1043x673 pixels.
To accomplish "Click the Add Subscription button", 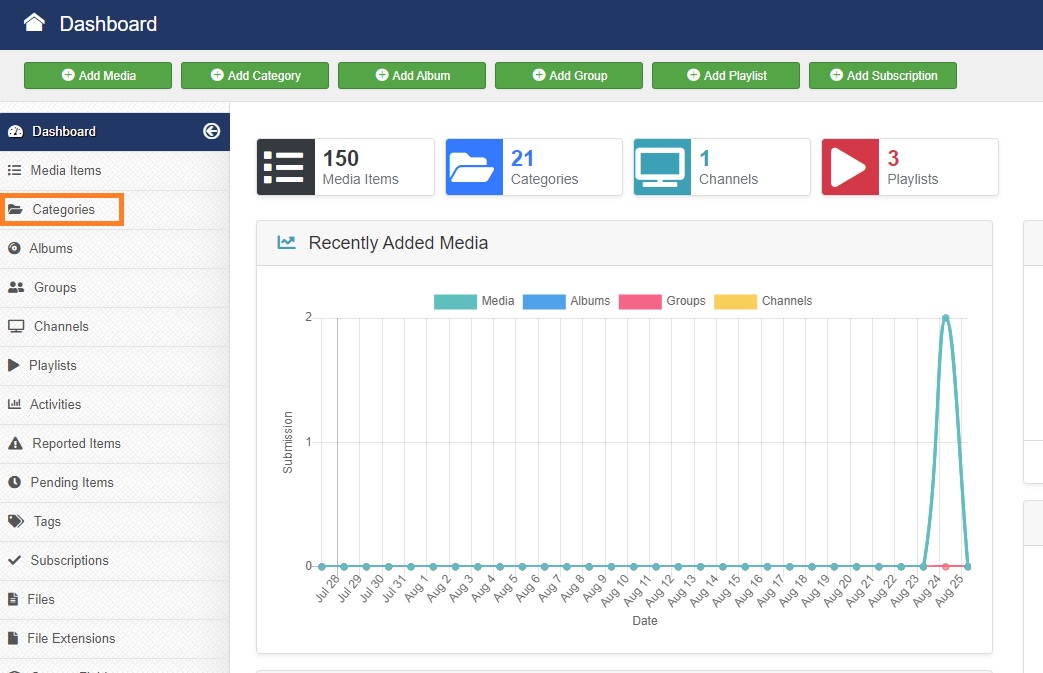I will (883, 75).
